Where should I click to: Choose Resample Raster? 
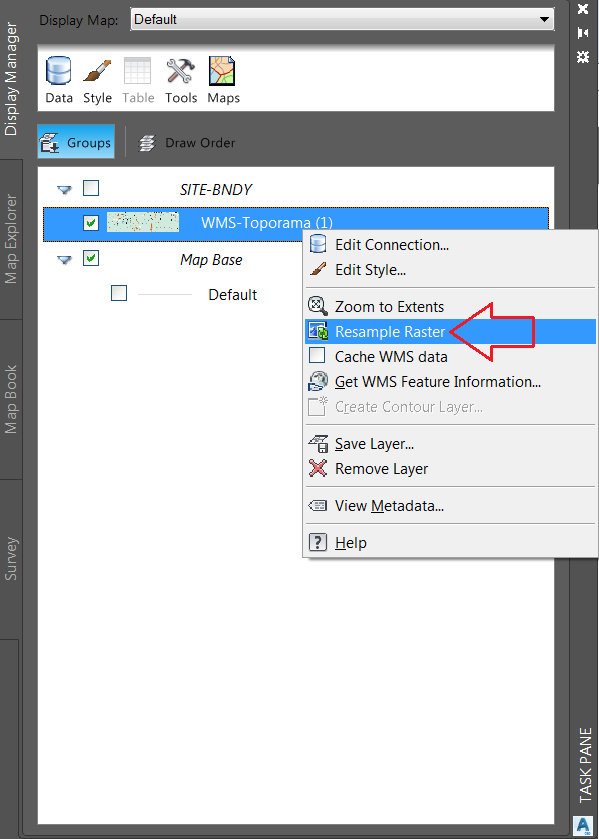pyautogui.click(x=450, y=332)
